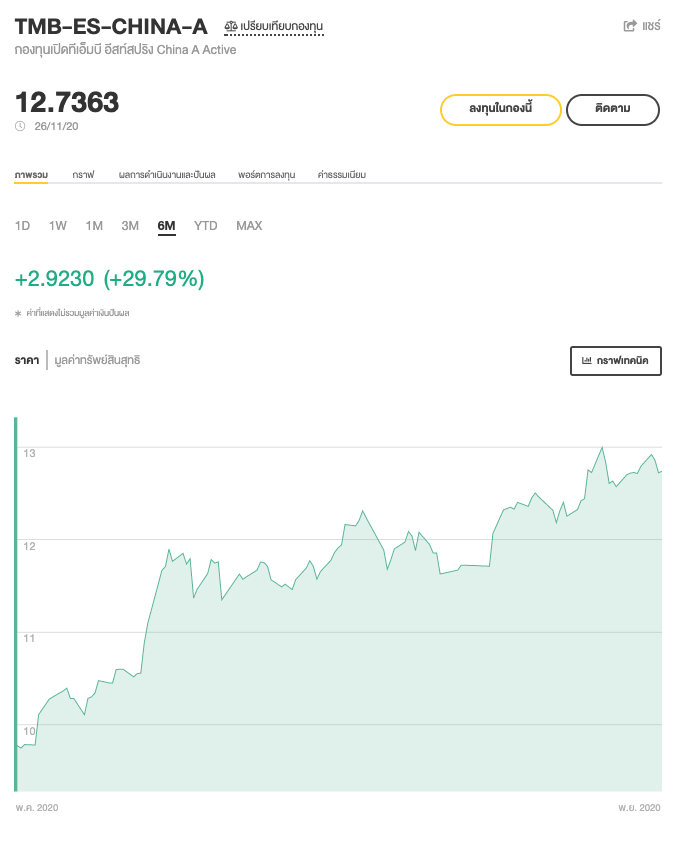Click the chart peak near 13

[x=602, y=447]
